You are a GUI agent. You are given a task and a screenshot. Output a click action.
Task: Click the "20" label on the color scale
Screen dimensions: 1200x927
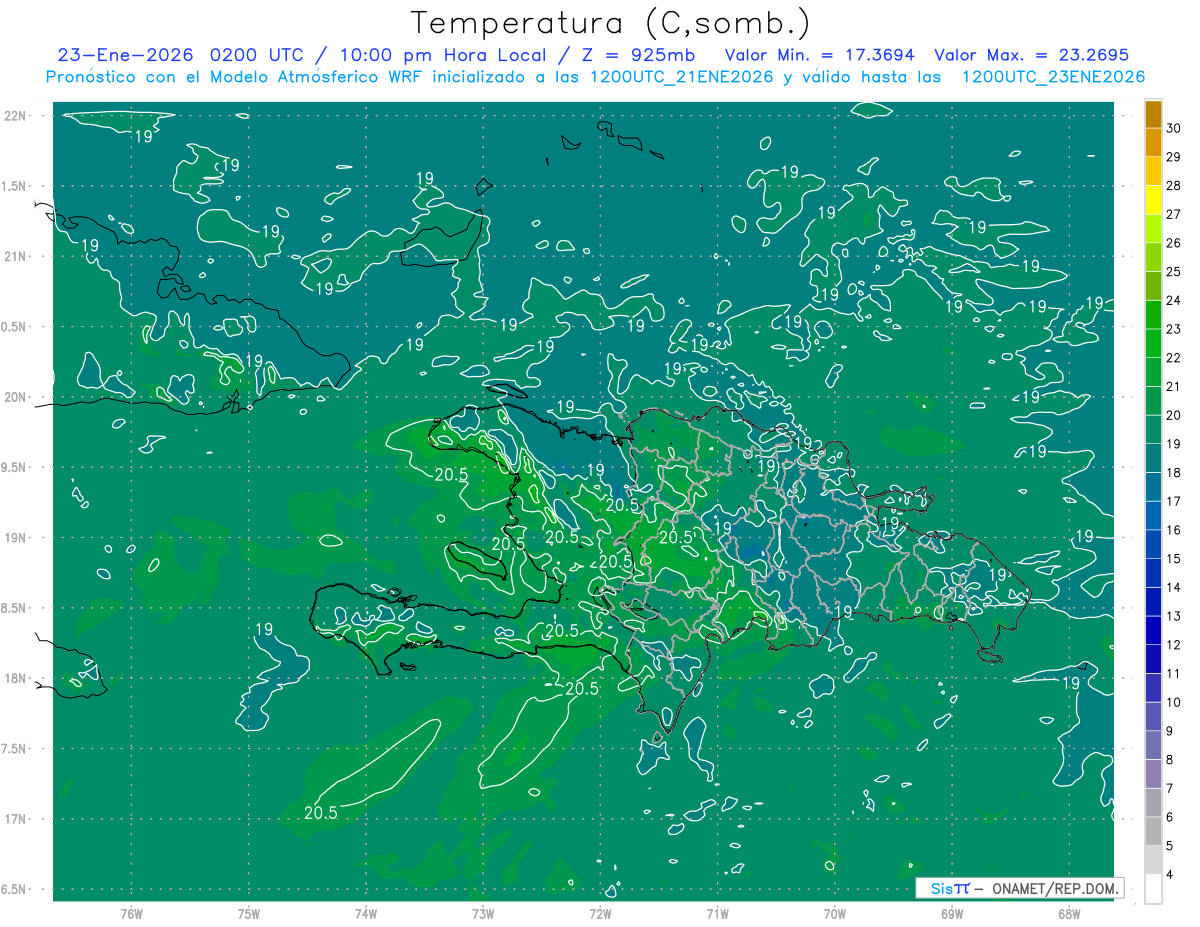[x=1174, y=416]
